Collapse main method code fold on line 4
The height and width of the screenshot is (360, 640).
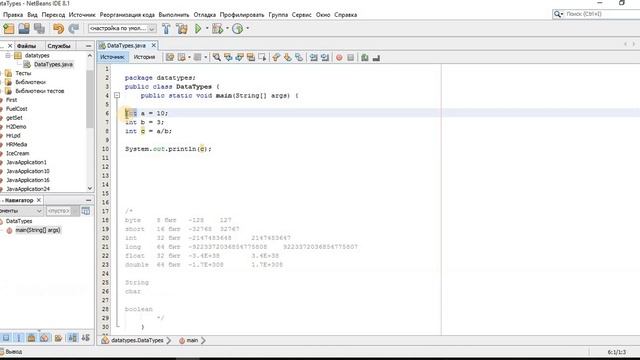point(117,96)
